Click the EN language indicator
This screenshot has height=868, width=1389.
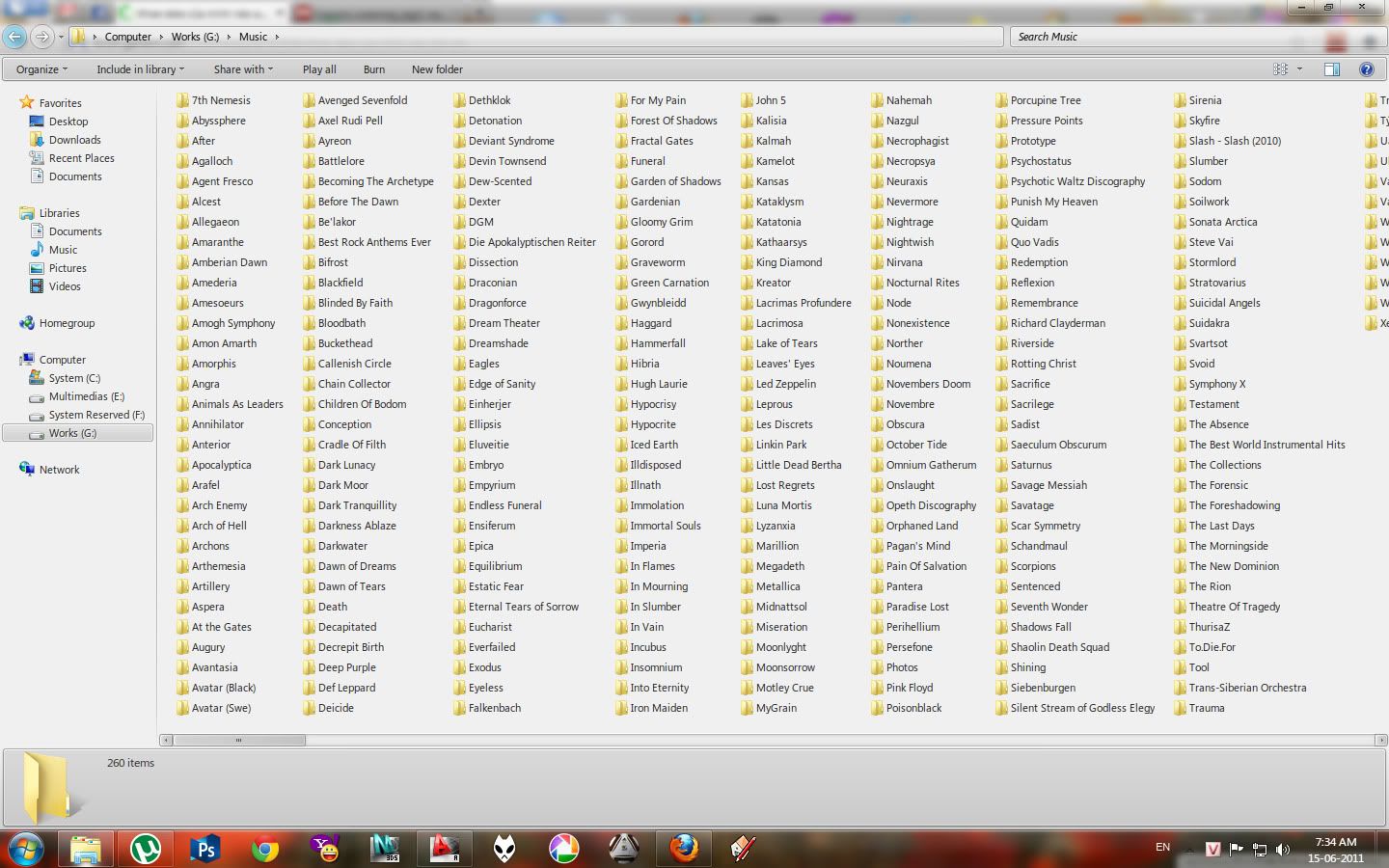pos(1162,847)
